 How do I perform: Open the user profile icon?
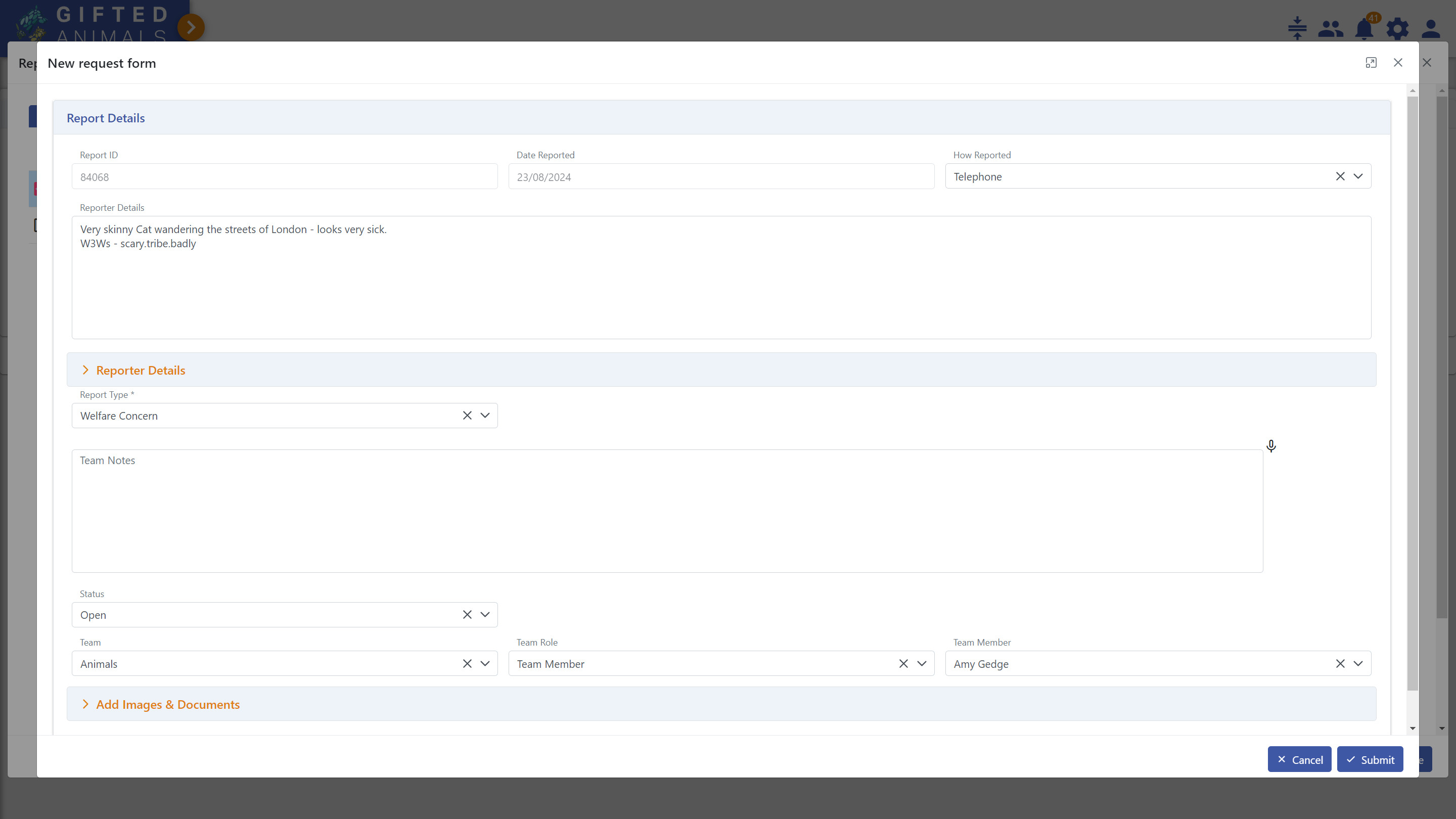click(1431, 29)
